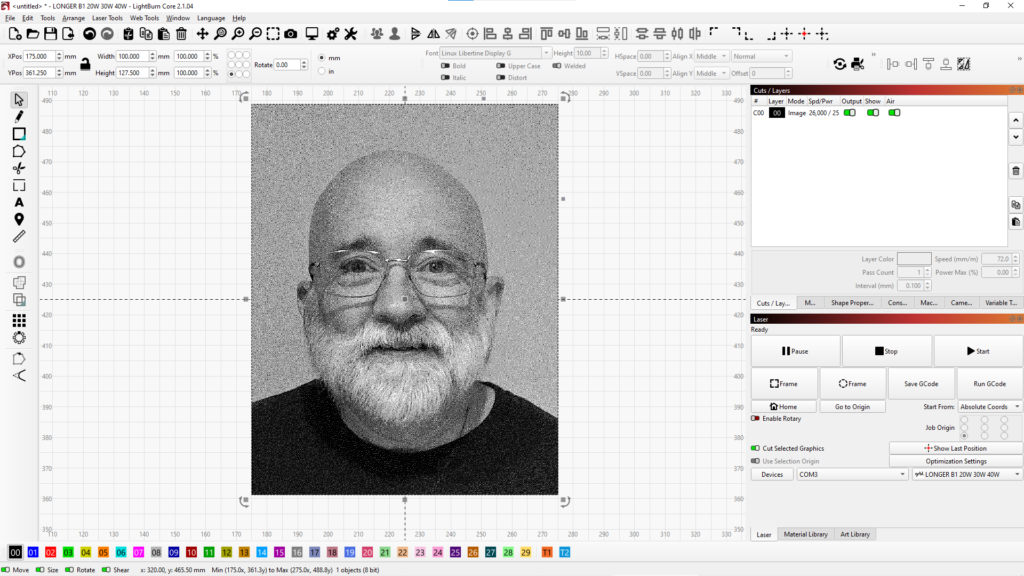The image size is (1024, 576).
Task: Click Go to Origin button
Action: click(852, 406)
